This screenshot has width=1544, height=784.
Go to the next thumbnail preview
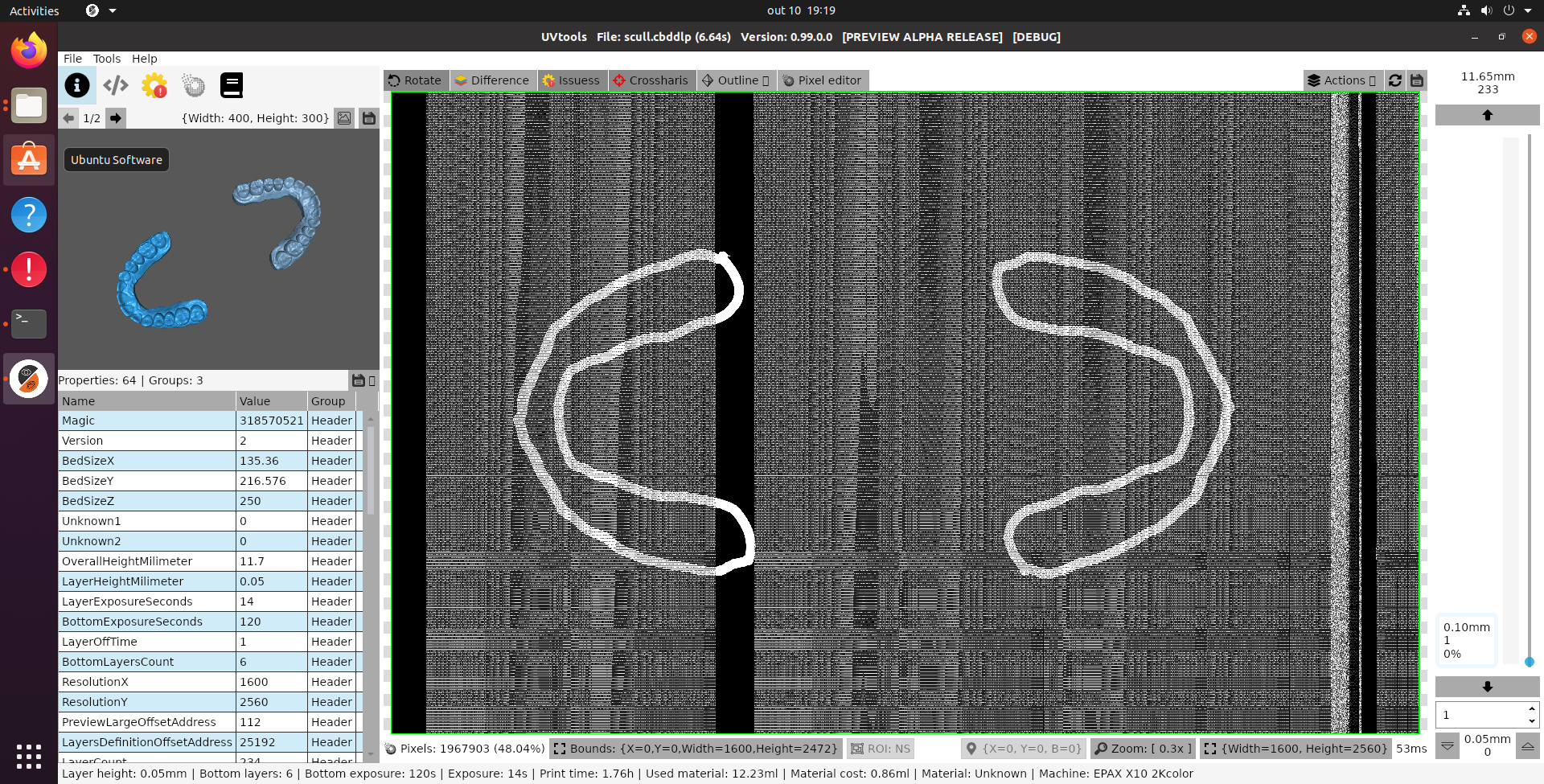point(115,118)
